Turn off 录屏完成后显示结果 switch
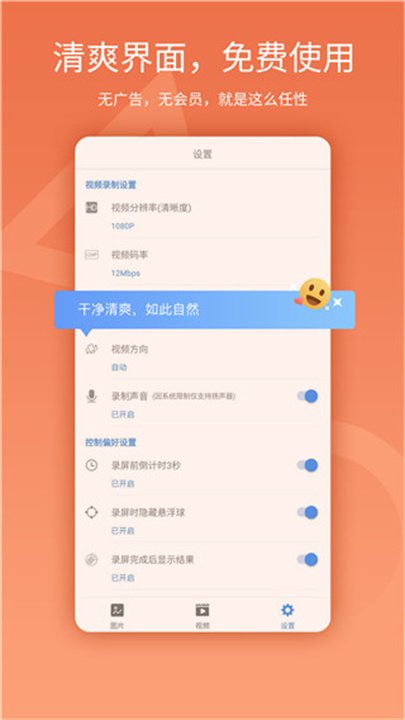Screen dimensions: 405x720 [307, 559]
